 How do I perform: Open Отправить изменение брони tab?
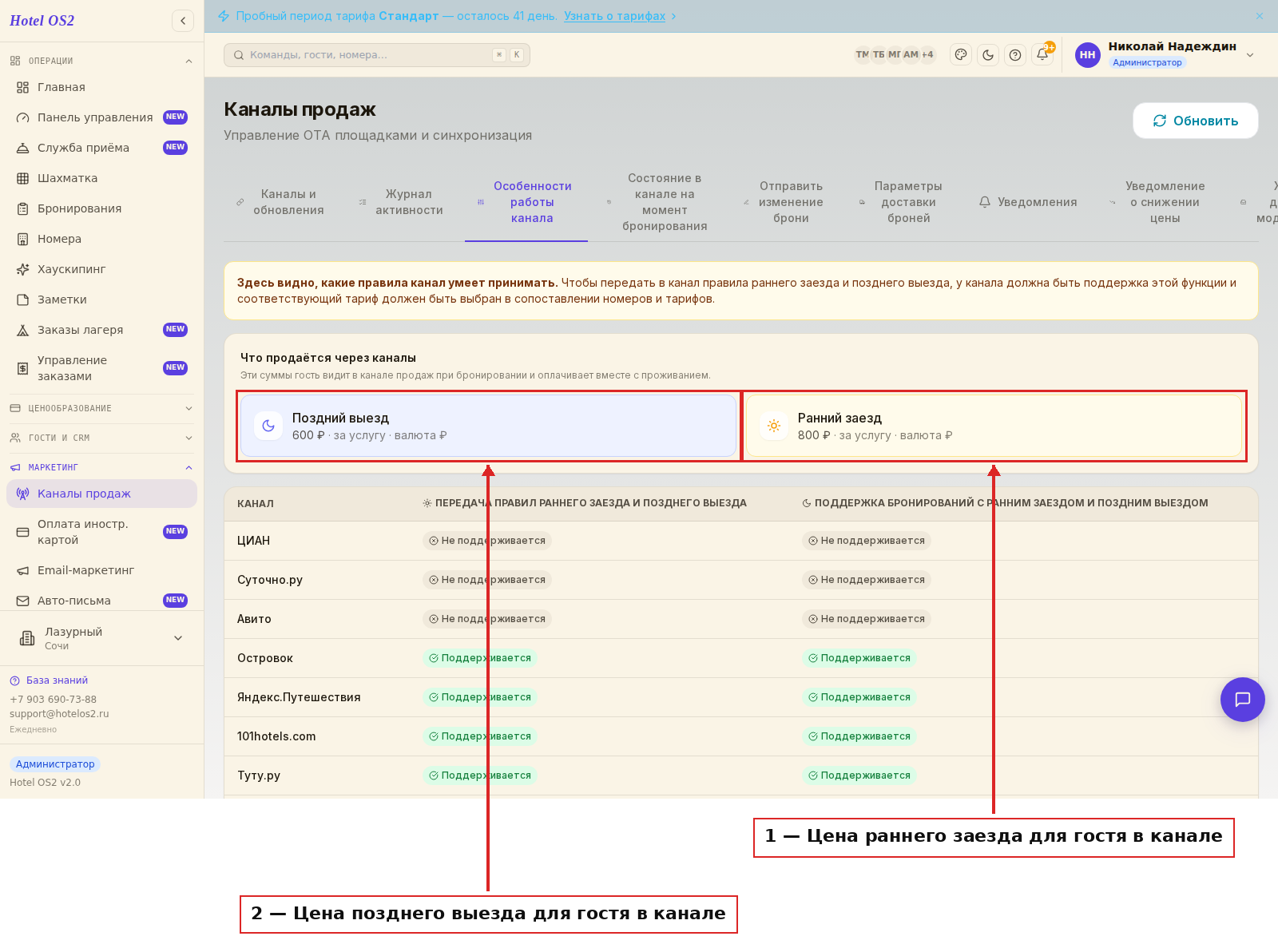pyautogui.click(x=784, y=202)
